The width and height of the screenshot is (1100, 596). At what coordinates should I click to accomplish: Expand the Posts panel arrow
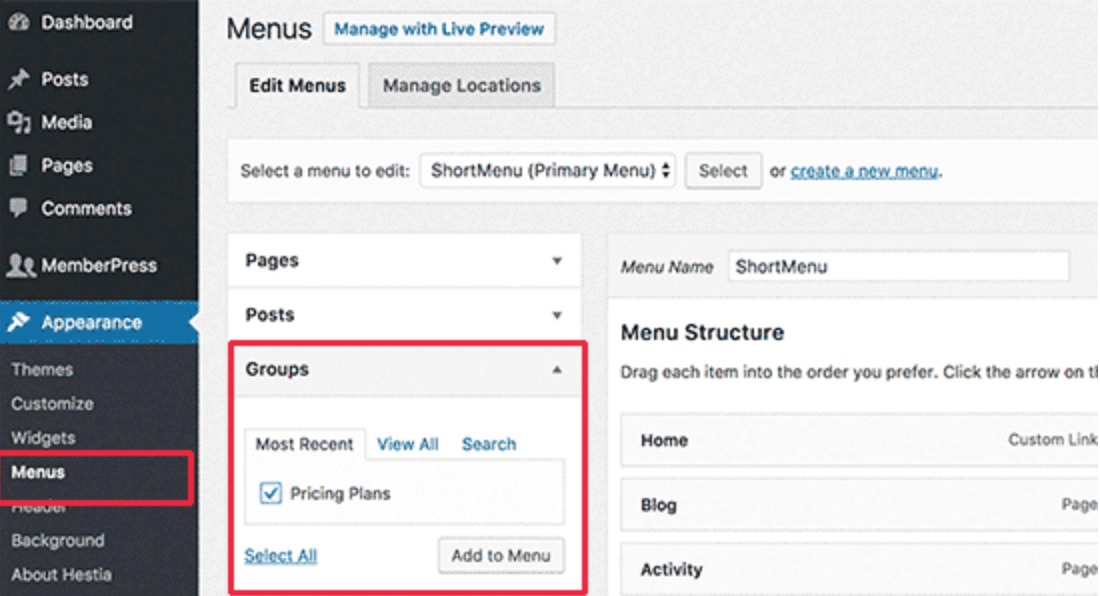click(x=557, y=316)
